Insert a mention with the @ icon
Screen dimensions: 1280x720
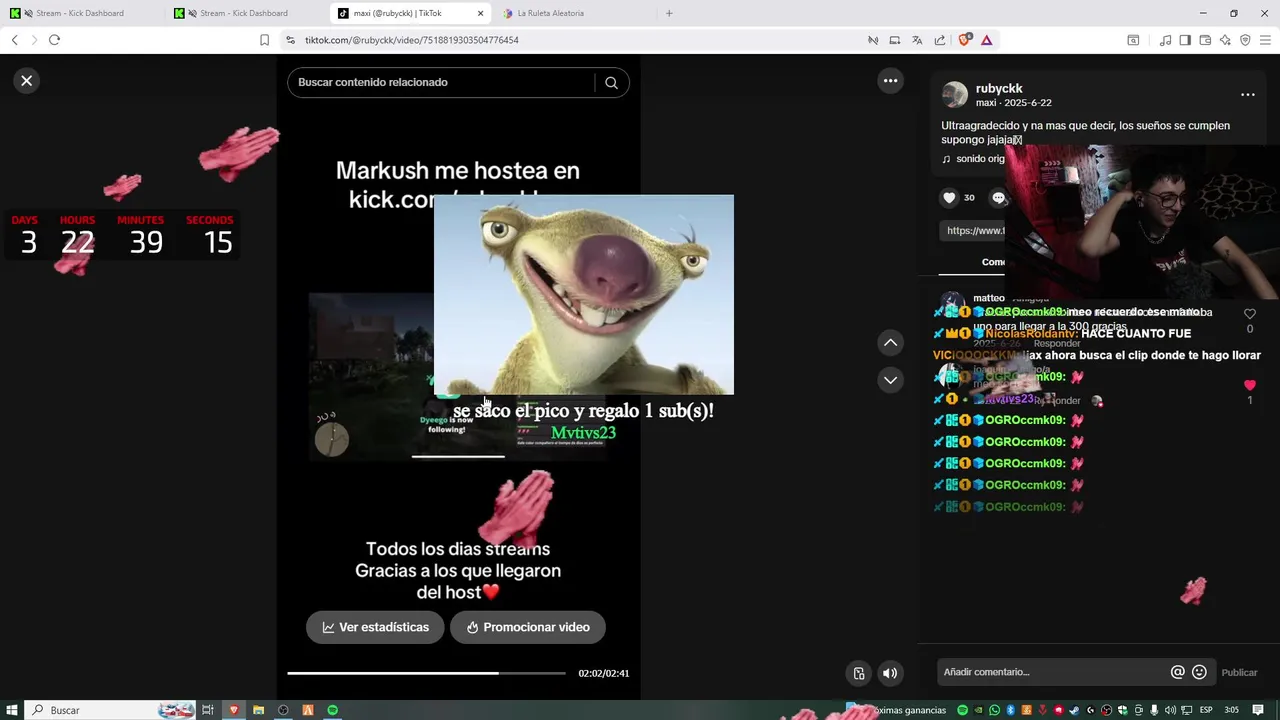1177,672
